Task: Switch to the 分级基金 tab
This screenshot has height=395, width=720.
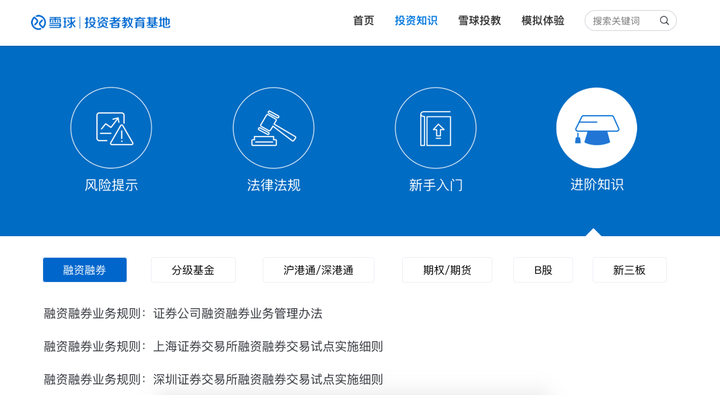Action: 193,270
